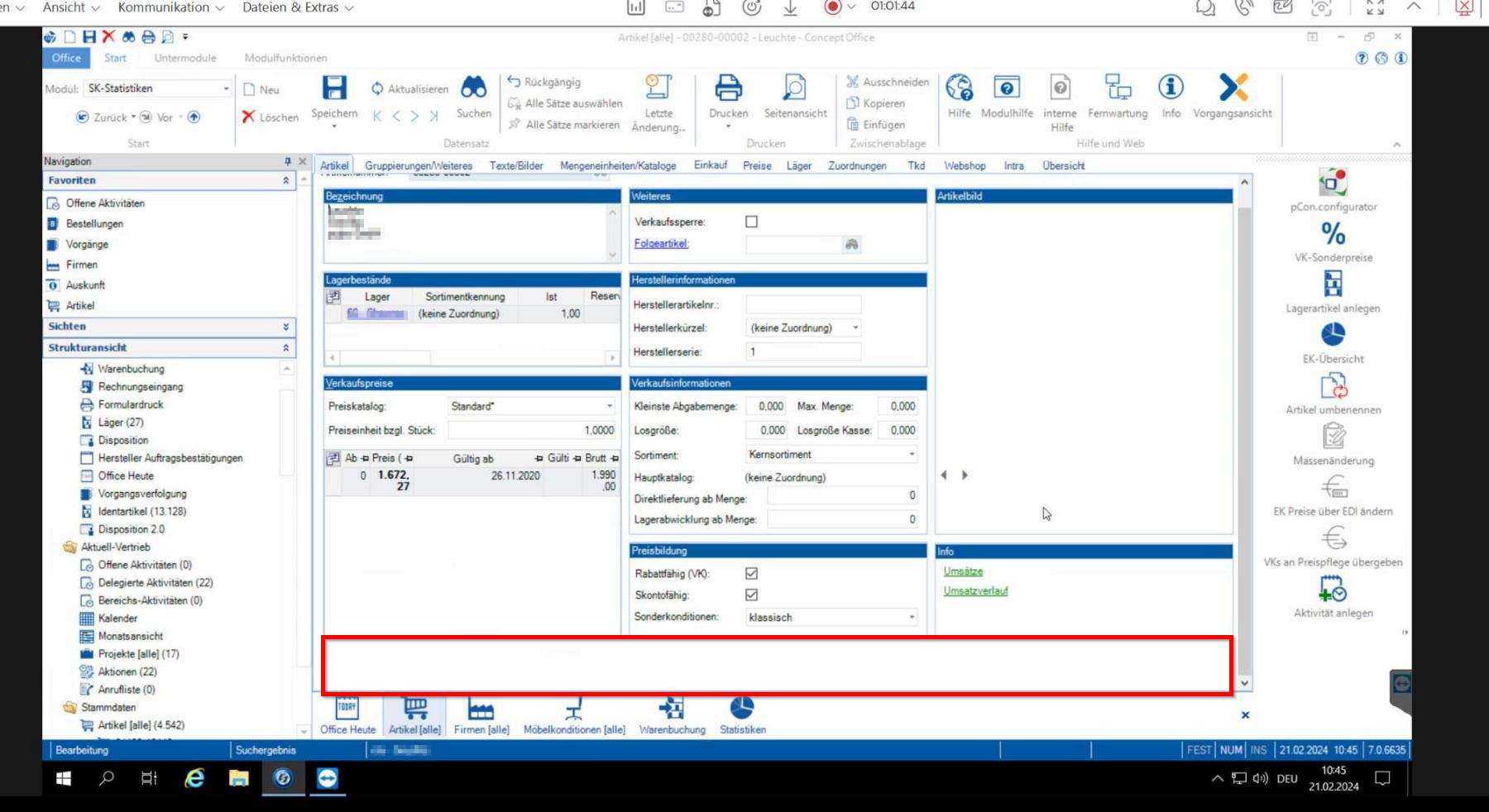Click the Direktlieferung ab Menge field
1489x812 pixels.
click(x=842, y=495)
